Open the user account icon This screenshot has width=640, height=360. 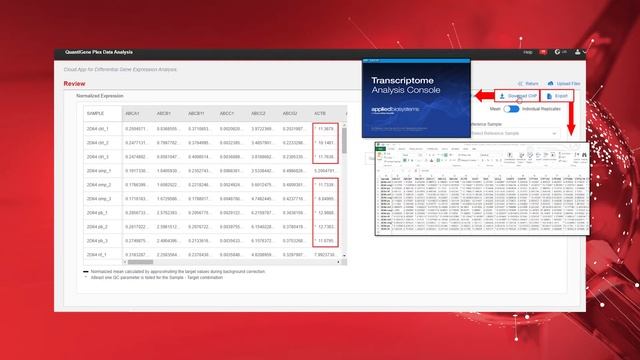tap(578, 52)
